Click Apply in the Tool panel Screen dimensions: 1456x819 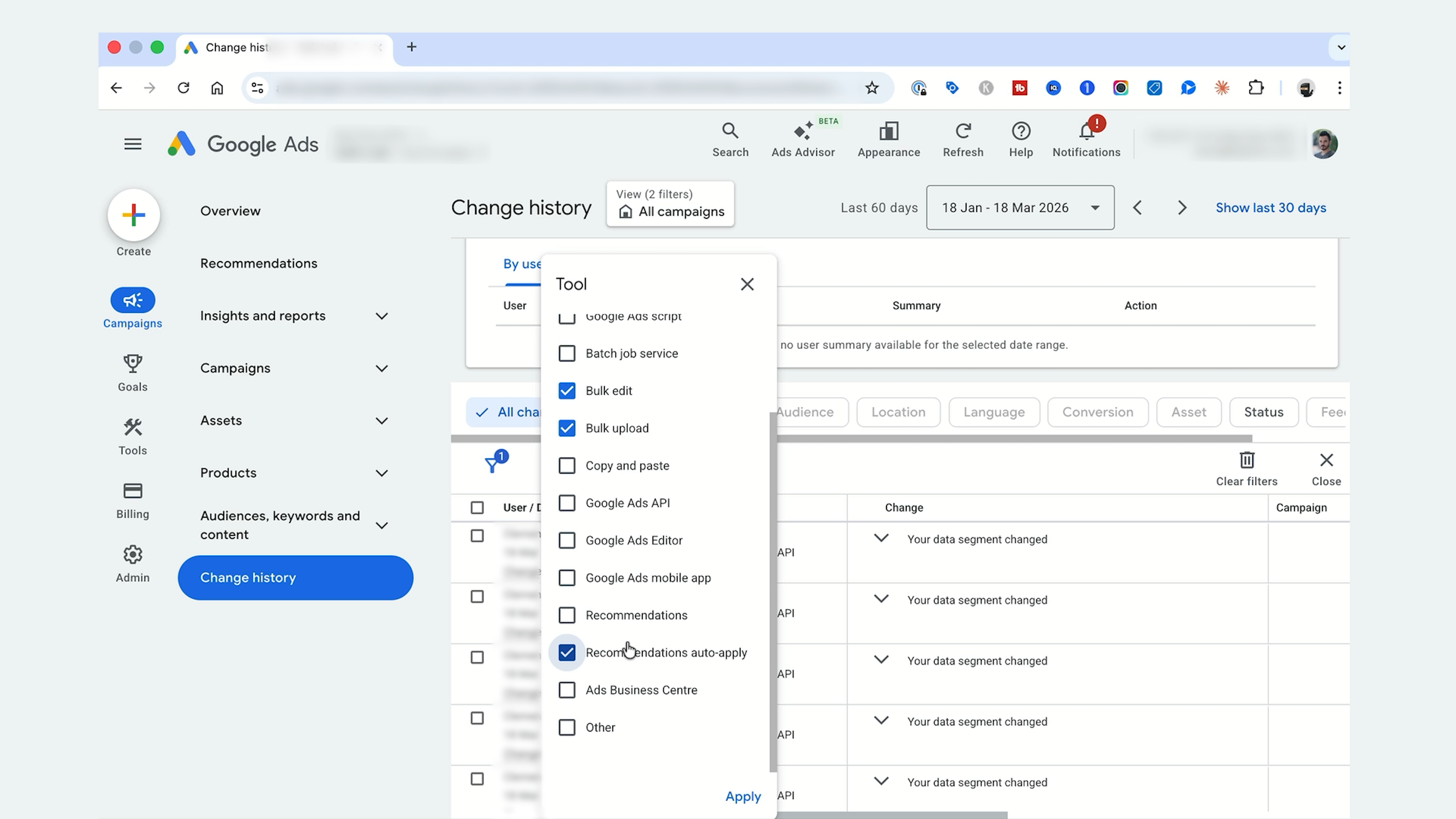click(743, 796)
